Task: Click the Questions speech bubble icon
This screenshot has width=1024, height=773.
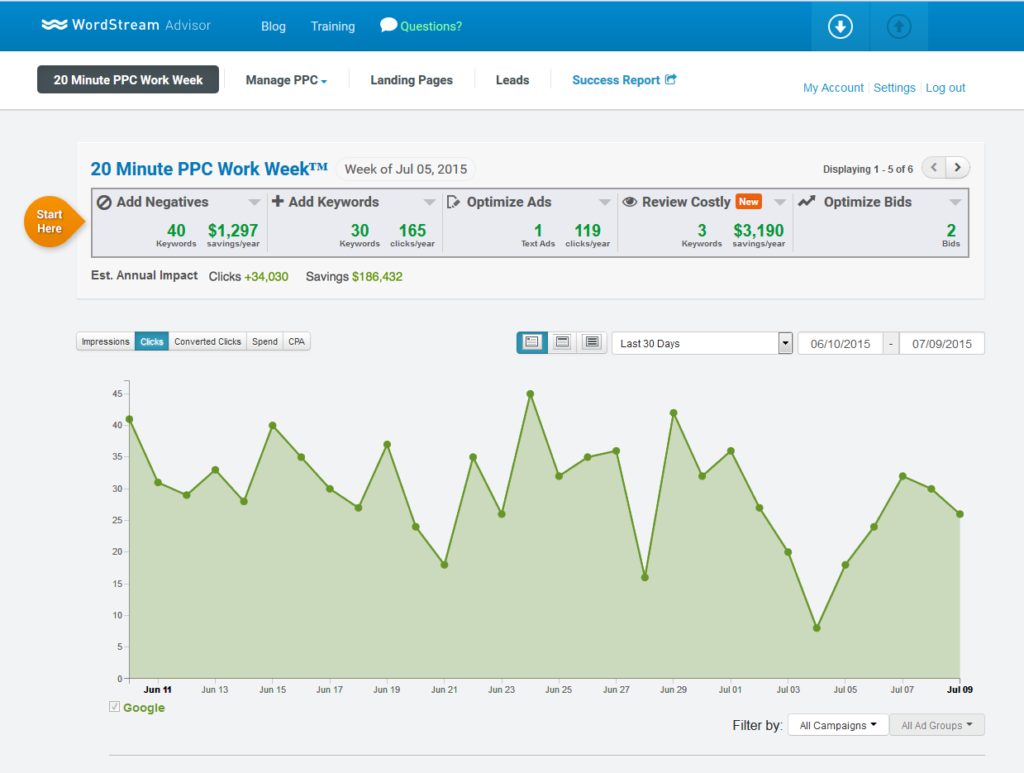Action: [388, 25]
